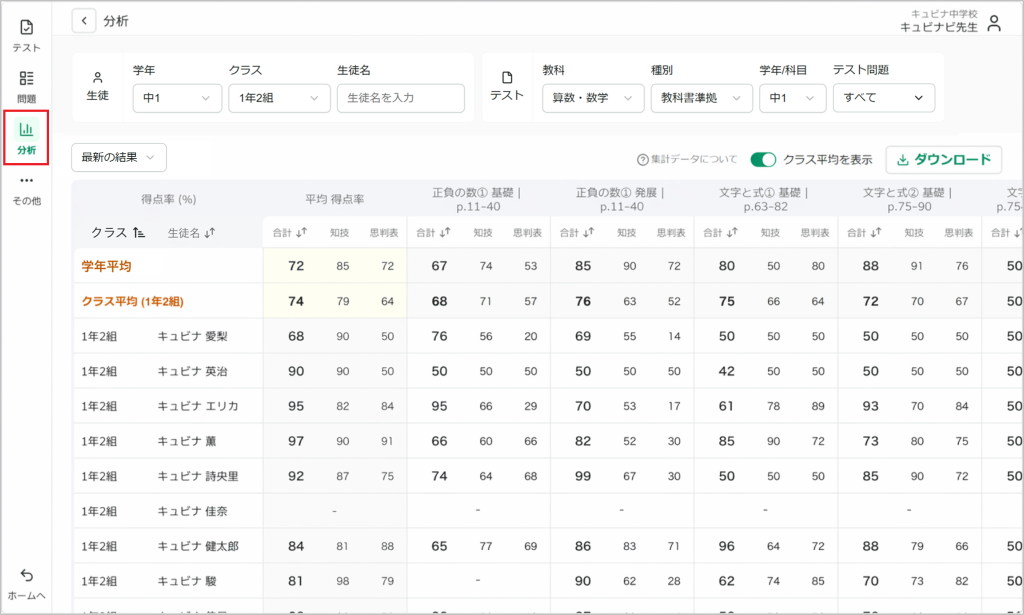Select student キュビナ 愛梨
1024x615 pixels.
[x=193, y=336]
